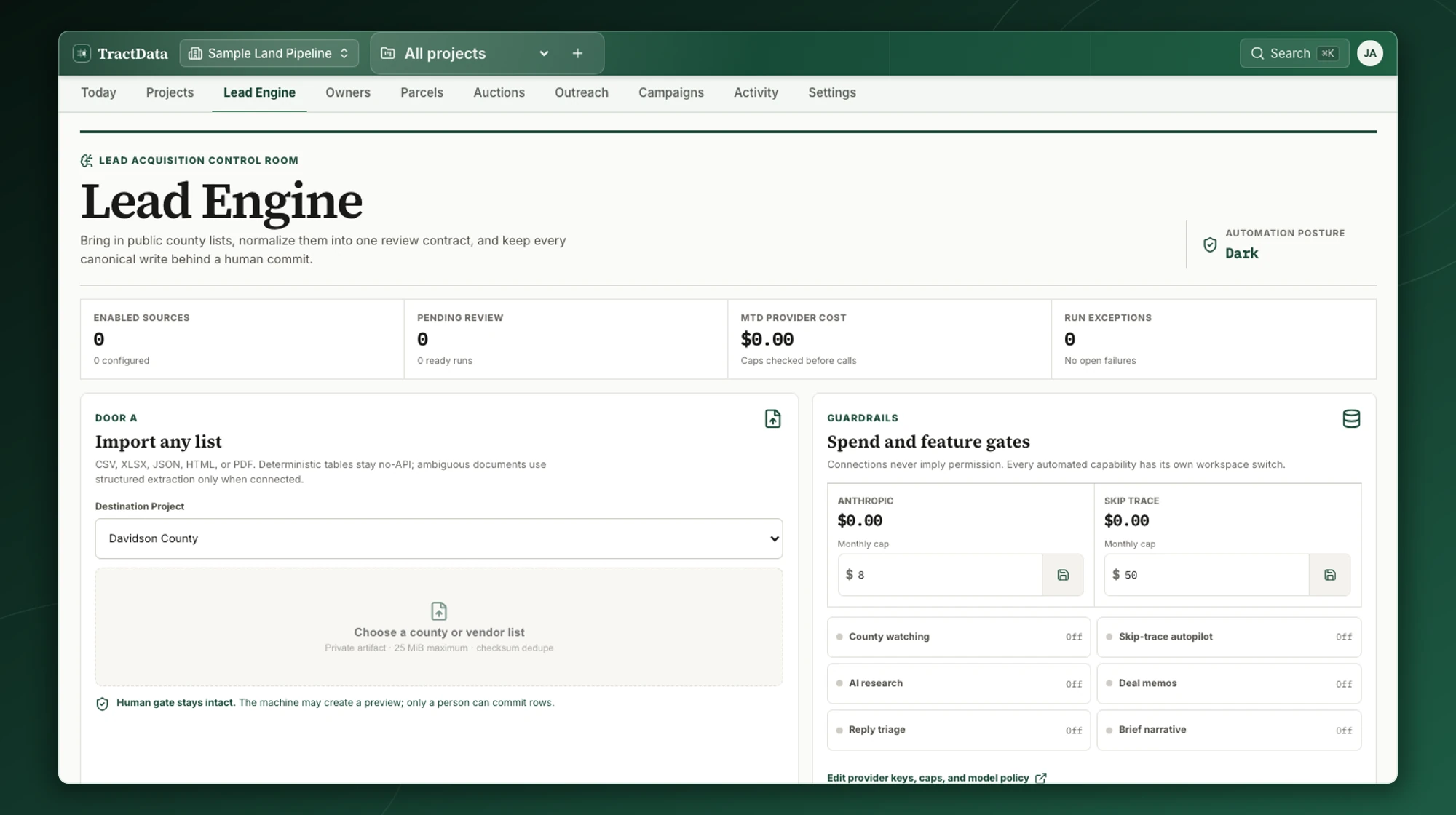Open the Settings tab
The width and height of the screenshot is (1456, 815).
point(831,92)
